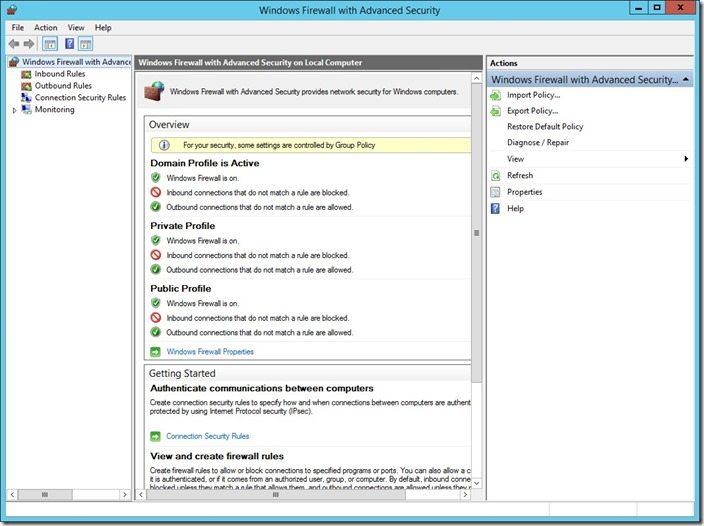Click the center pane scroll up arrow
The width and height of the screenshot is (704, 526).
[x=476, y=79]
